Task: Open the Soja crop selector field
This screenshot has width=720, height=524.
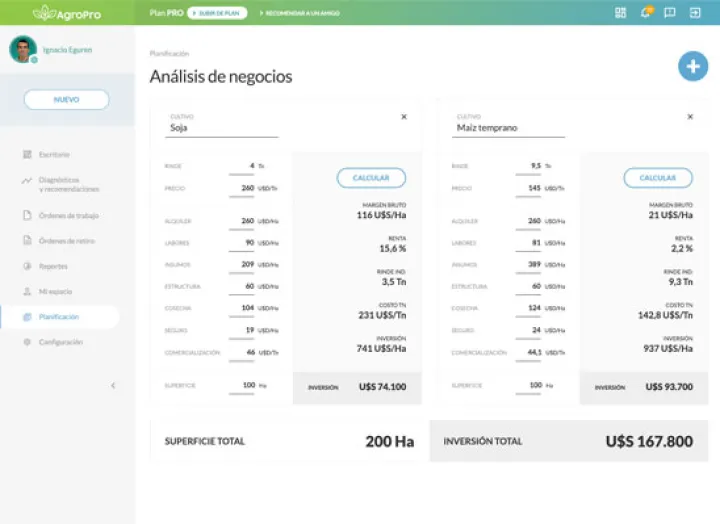Action: pyautogui.click(x=222, y=128)
